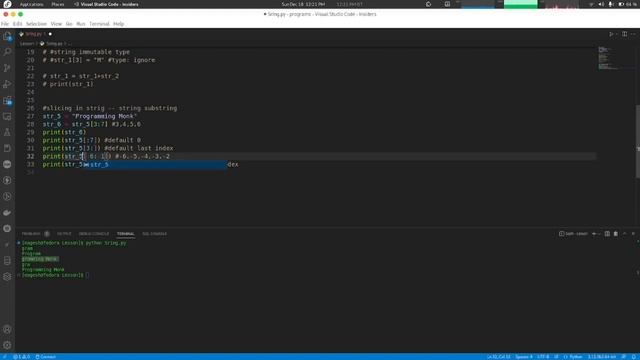The height and width of the screenshot is (360, 640).
Task: Click errors and warnings count in status bar
Action: click(21, 357)
